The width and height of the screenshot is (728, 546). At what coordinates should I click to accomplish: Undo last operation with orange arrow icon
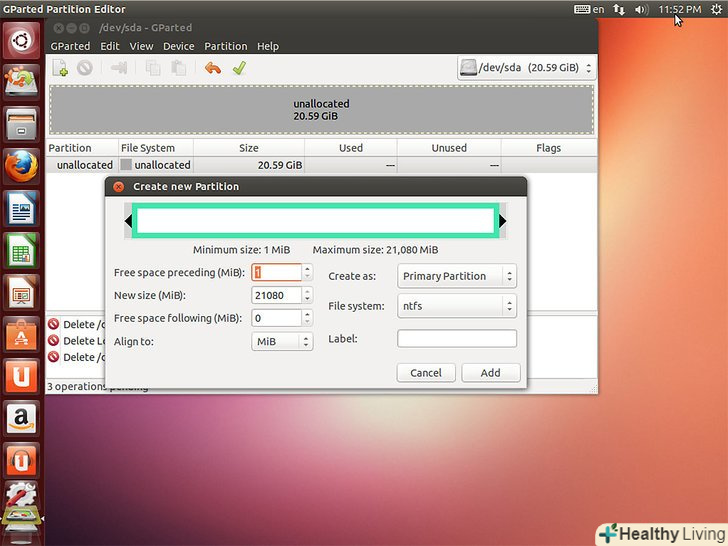click(x=213, y=68)
